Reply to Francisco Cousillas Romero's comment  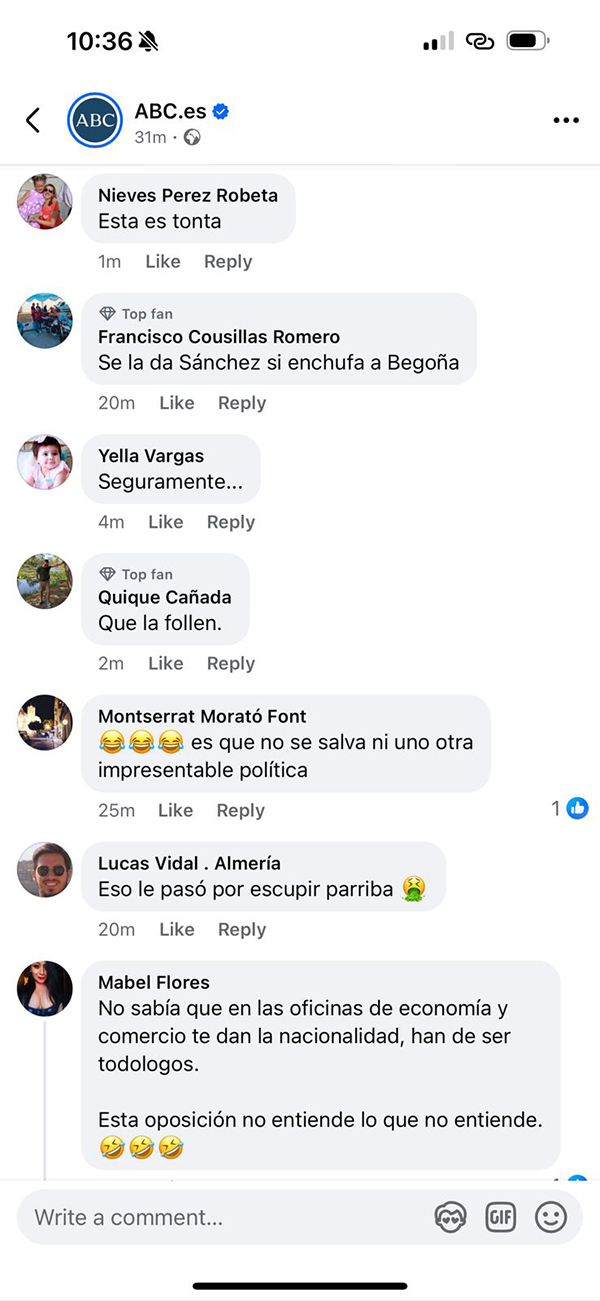pyautogui.click(x=242, y=402)
